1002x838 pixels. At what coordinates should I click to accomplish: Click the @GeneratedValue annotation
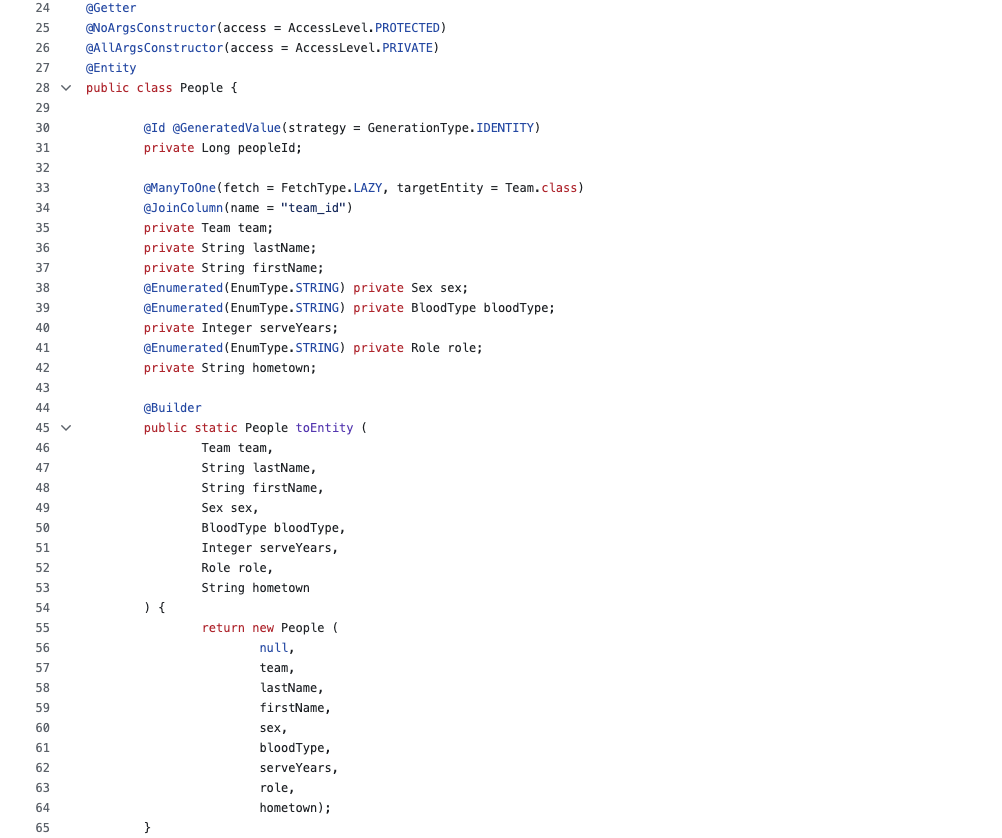(x=227, y=128)
